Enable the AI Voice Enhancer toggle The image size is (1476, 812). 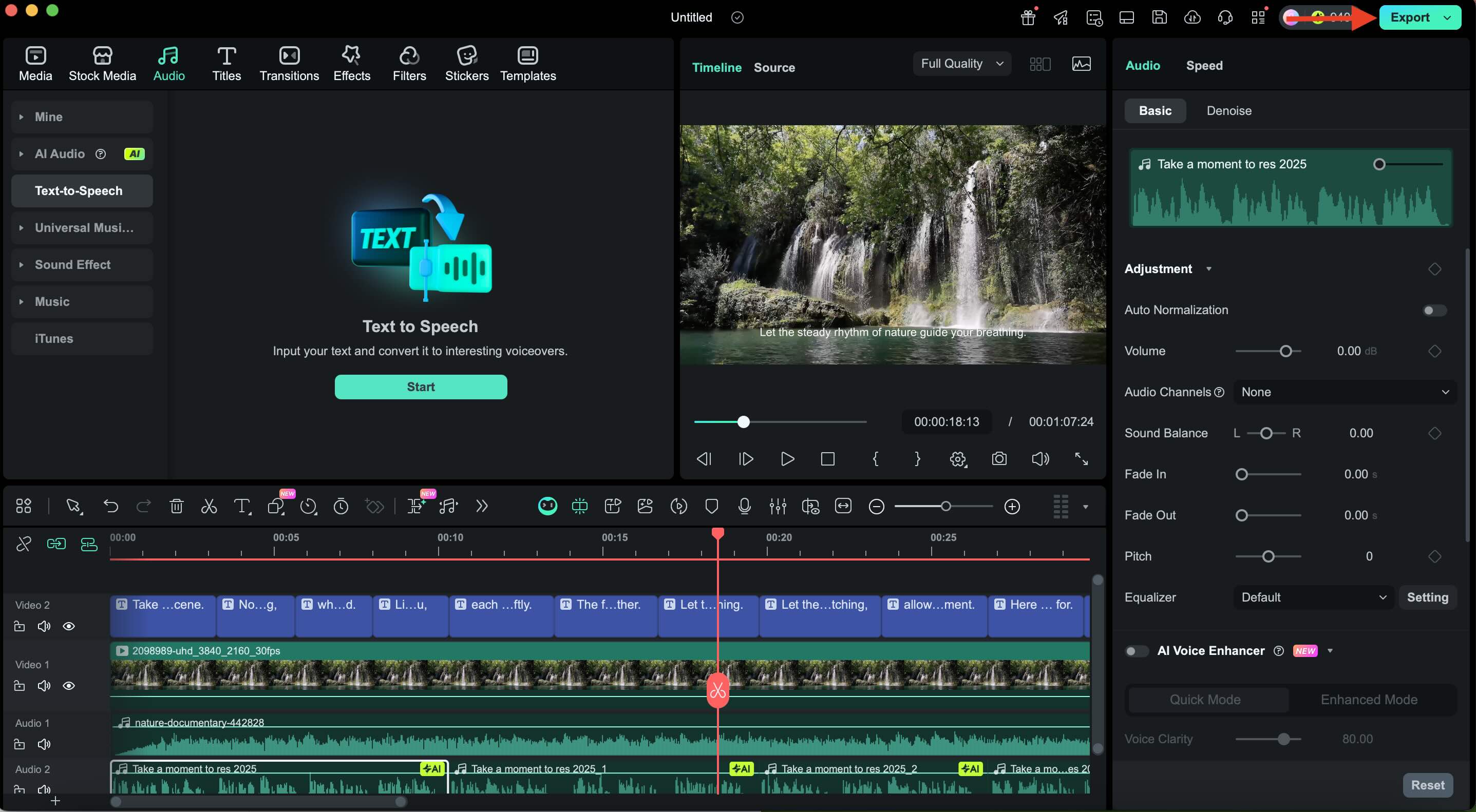pyautogui.click(x=1136, y=651)
